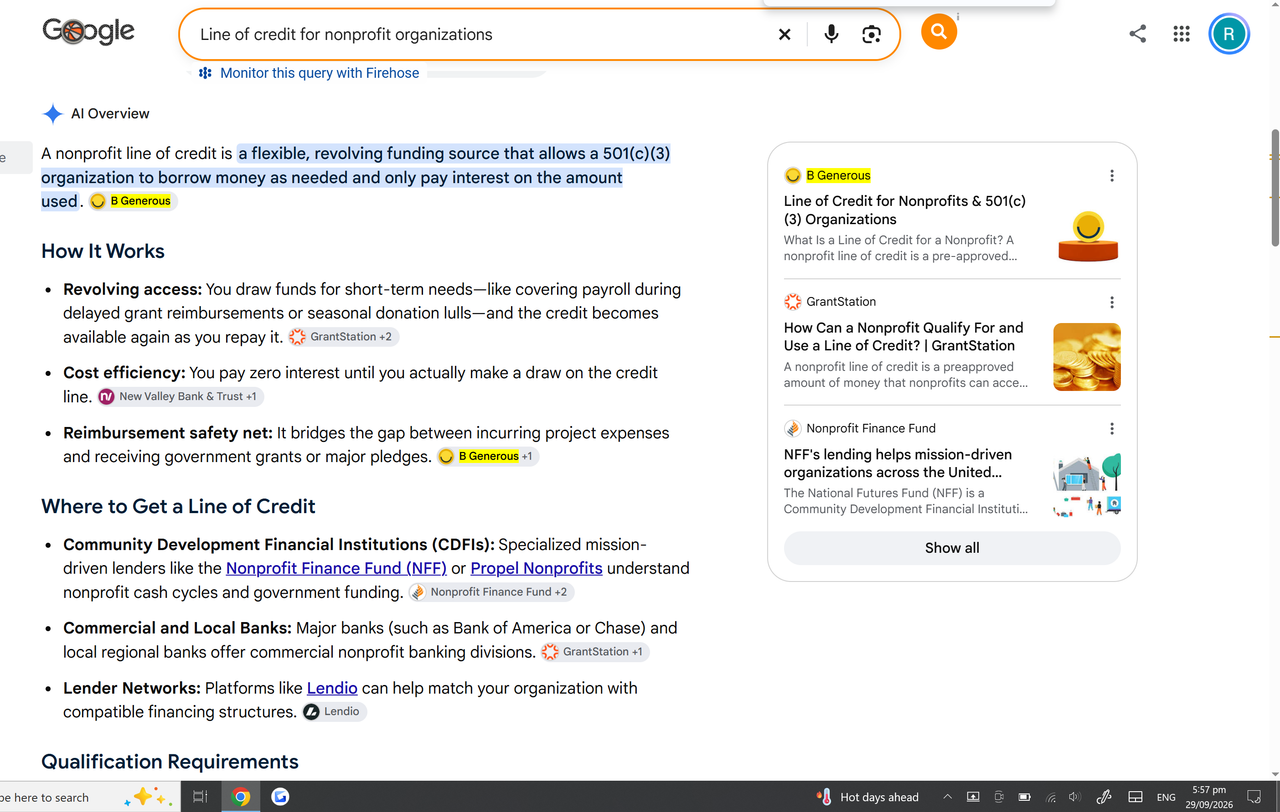The height and width of the screenshot is (812, 1280).
Task: Follow the Lendio hyperlink in Lender Networks
Action: [x=332, y=688]
